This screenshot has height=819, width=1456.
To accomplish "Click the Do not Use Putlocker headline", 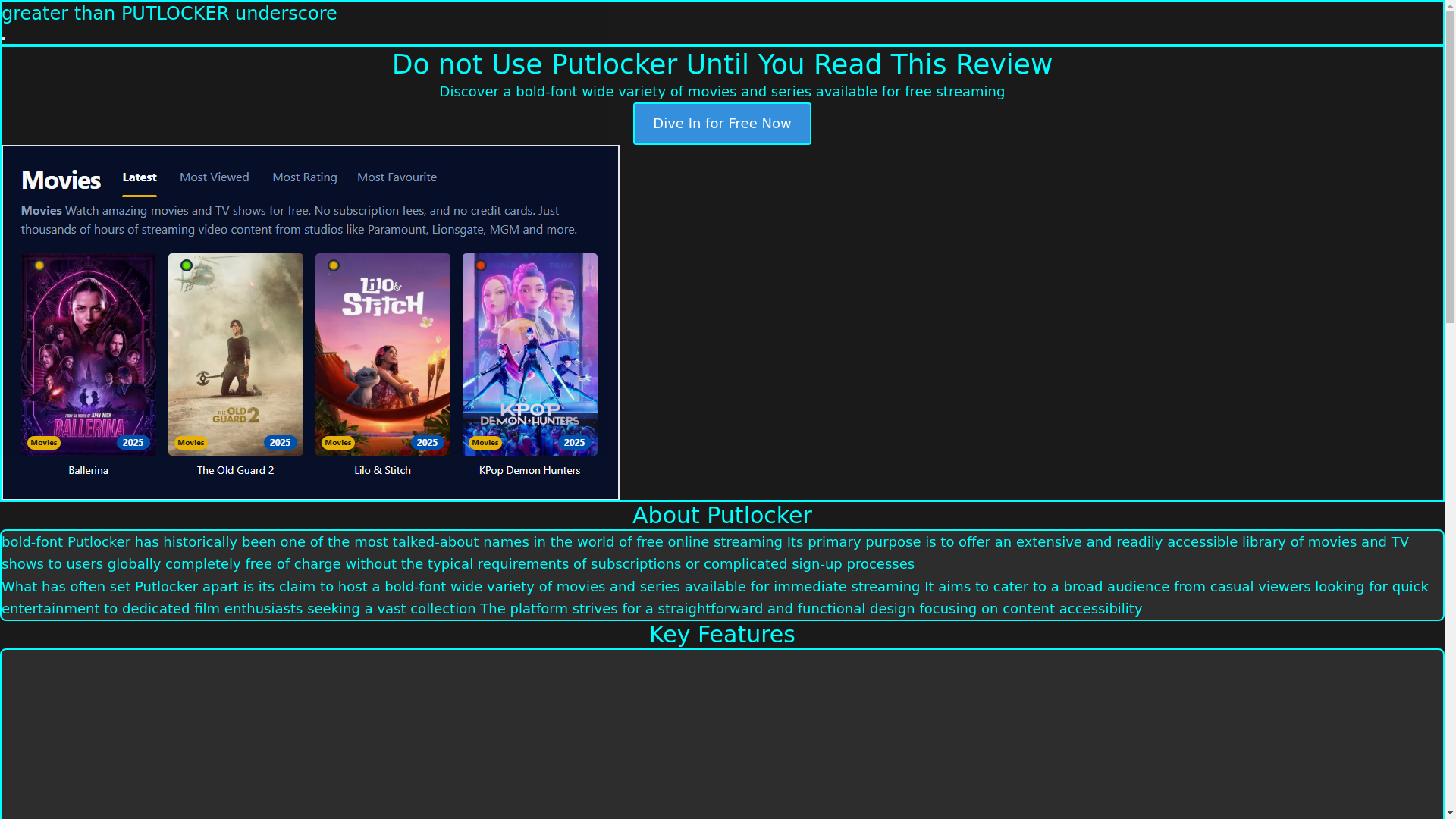I will pyautogui.click(x=722, y=64).
